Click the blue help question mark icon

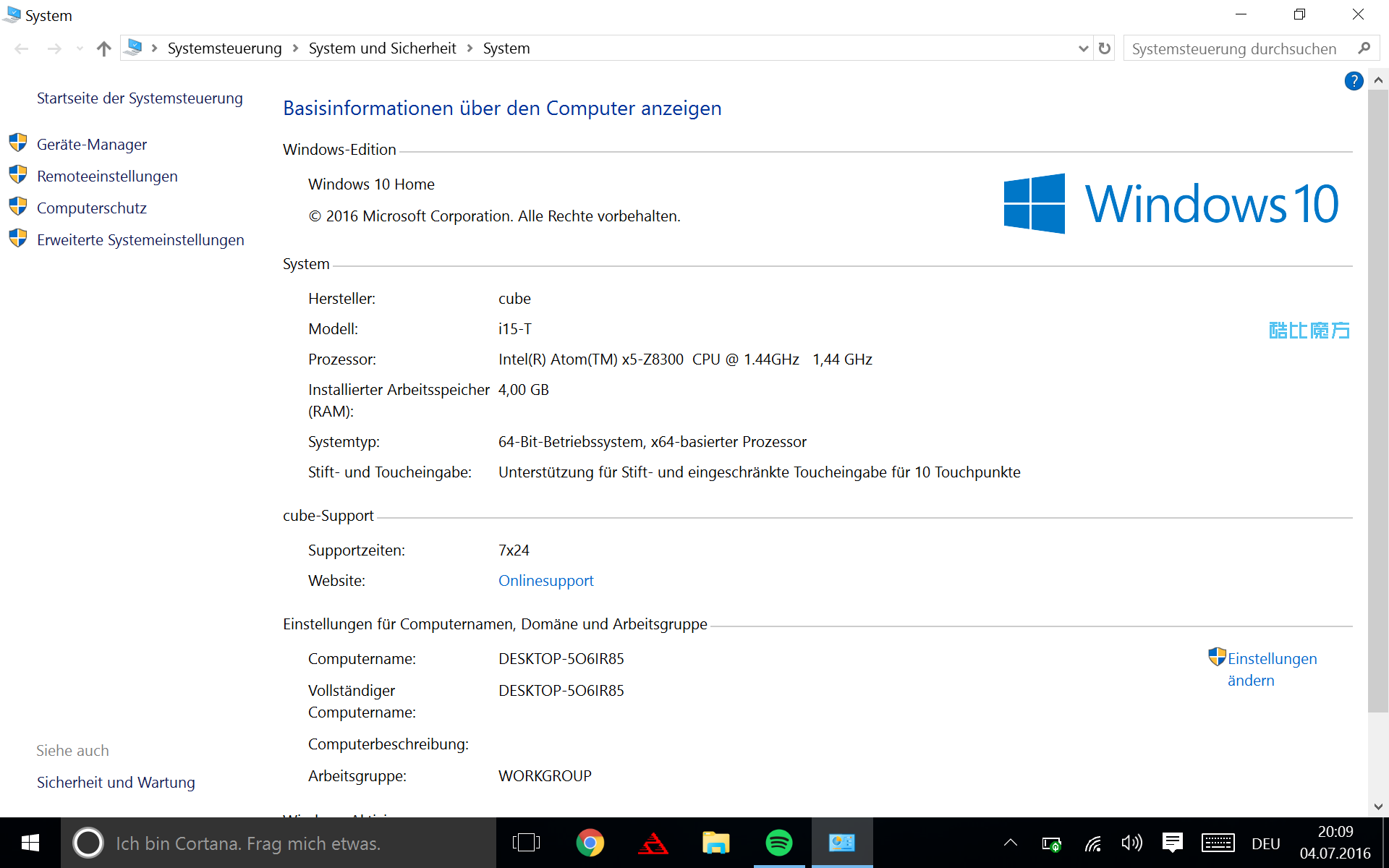(x=1354, y=81)
